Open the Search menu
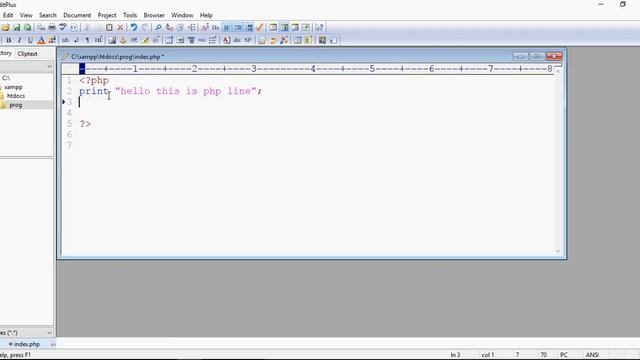The image size is (640, 360). tap(48, 15)
